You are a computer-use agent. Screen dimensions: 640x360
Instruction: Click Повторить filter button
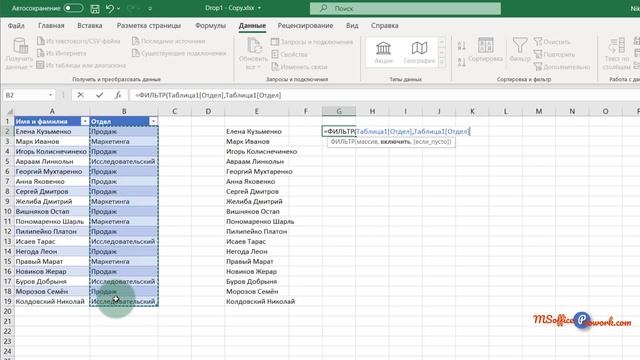coord(554,54)
